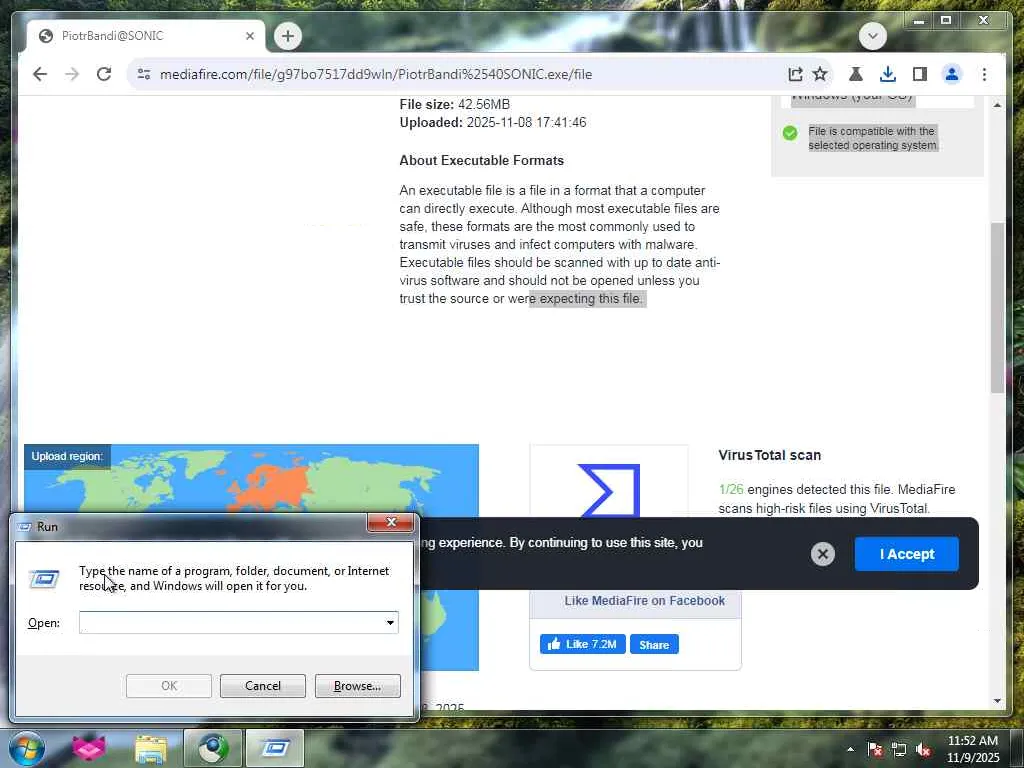Open Windows Explorer from taskbar
Screen dimensions: 1024x768
point(151,749)
